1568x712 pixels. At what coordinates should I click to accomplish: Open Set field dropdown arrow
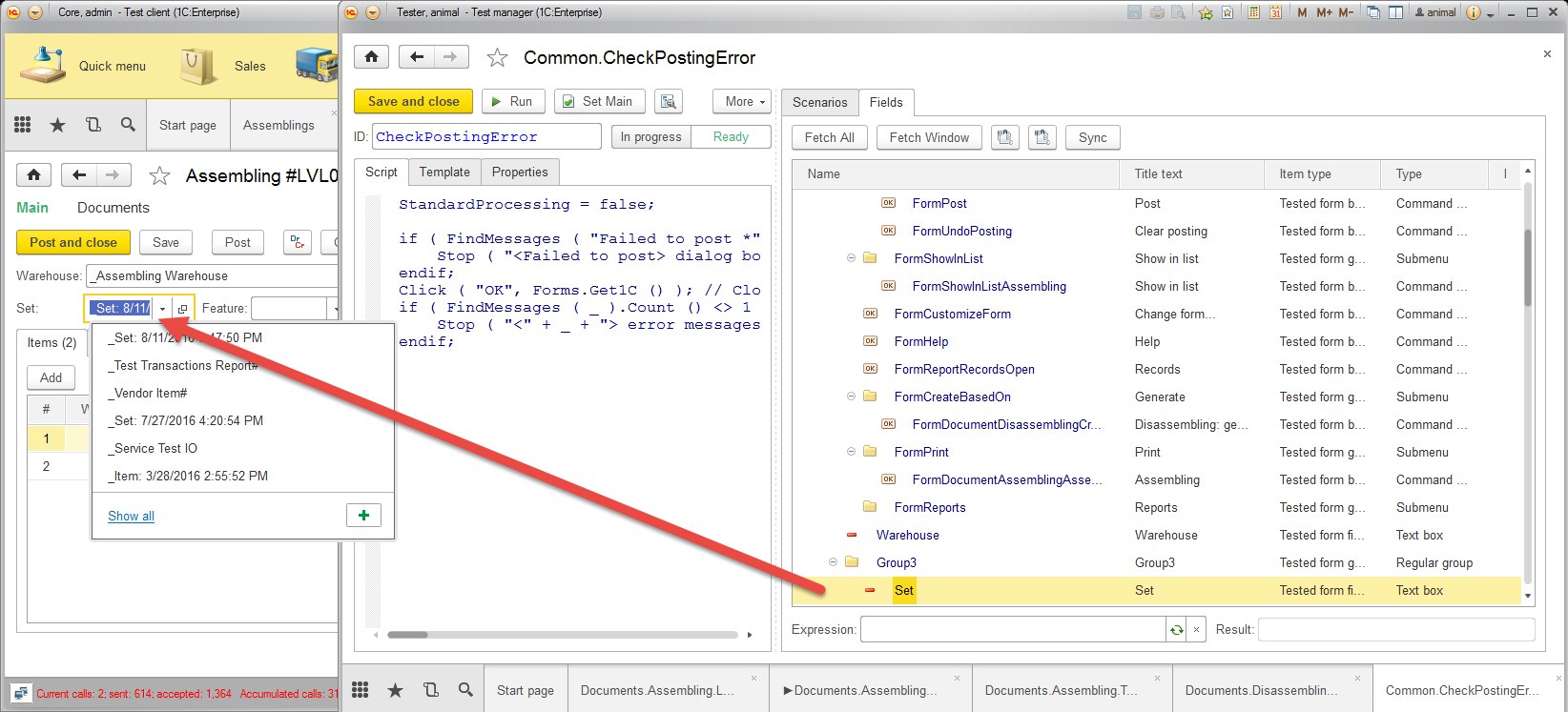coord(162,309)
